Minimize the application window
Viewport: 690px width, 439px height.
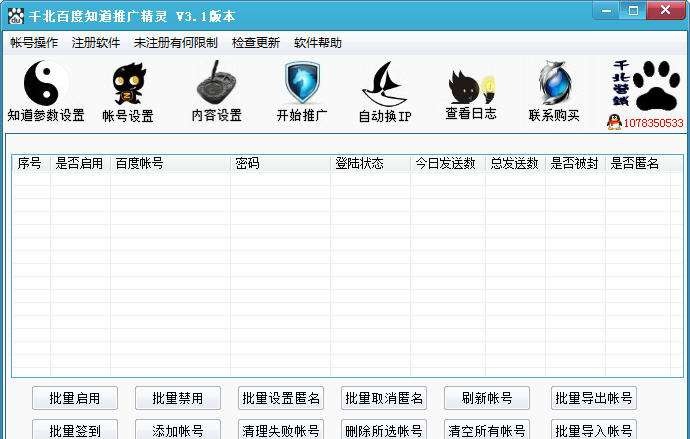[606, 10]
